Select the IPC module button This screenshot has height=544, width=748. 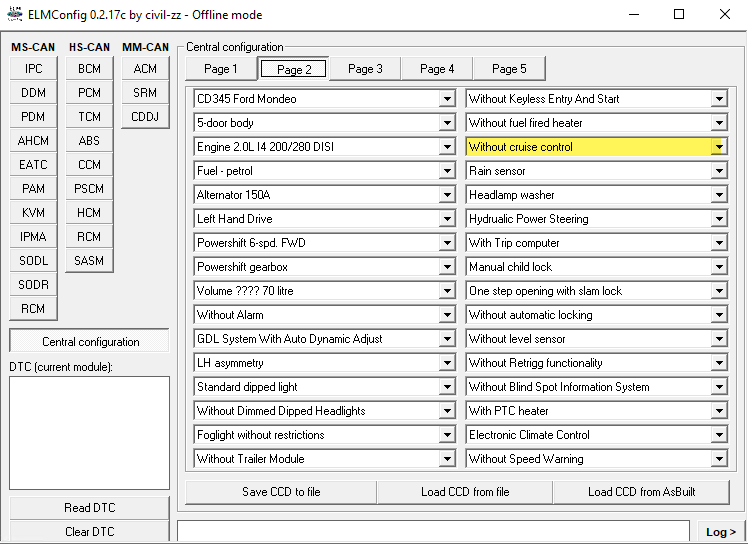(x=33, y=69)
